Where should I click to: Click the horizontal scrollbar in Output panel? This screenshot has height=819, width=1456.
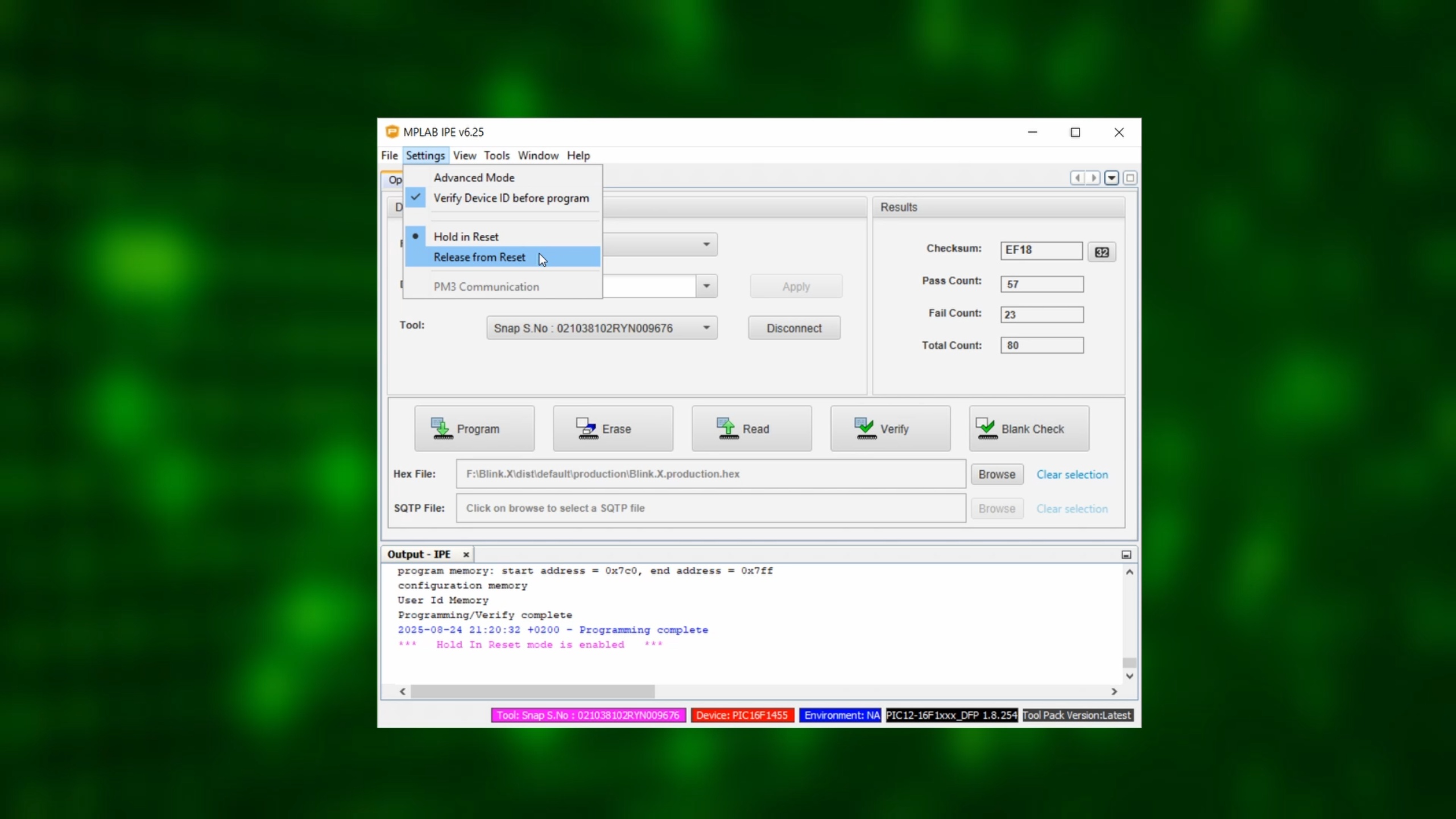click(x=532, y=692)
